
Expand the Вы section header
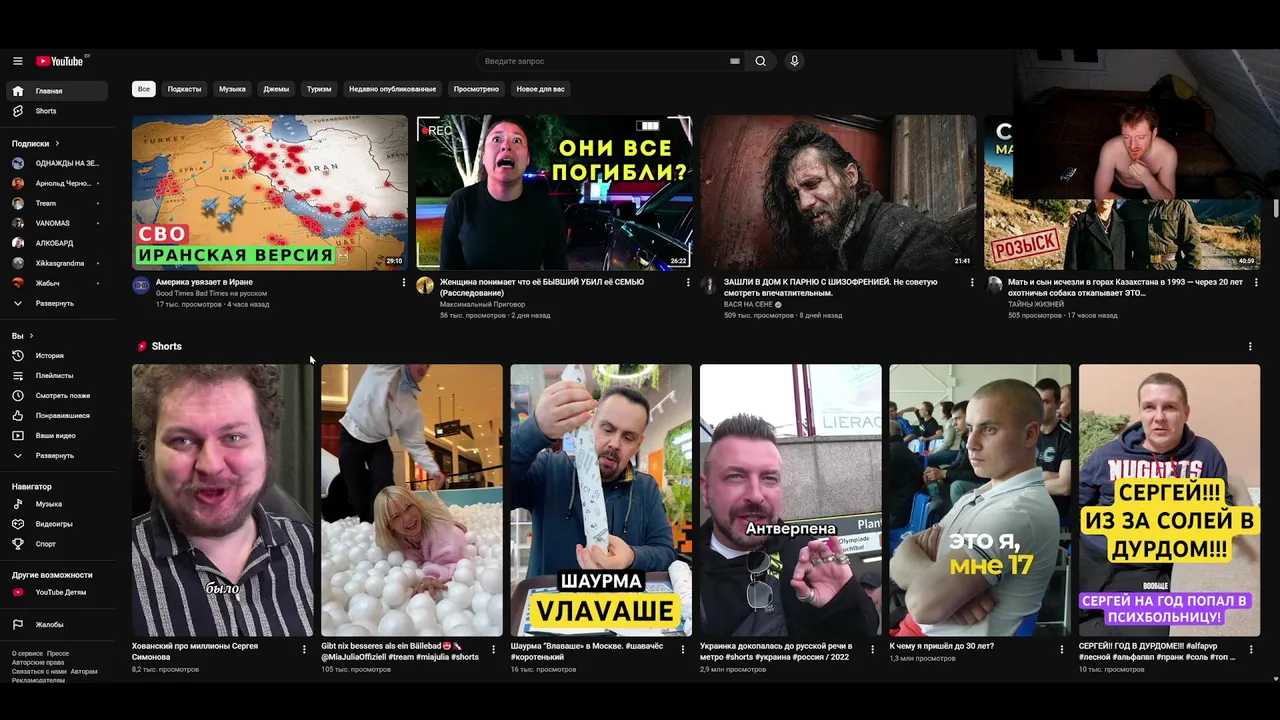click(x=23, y=336)
